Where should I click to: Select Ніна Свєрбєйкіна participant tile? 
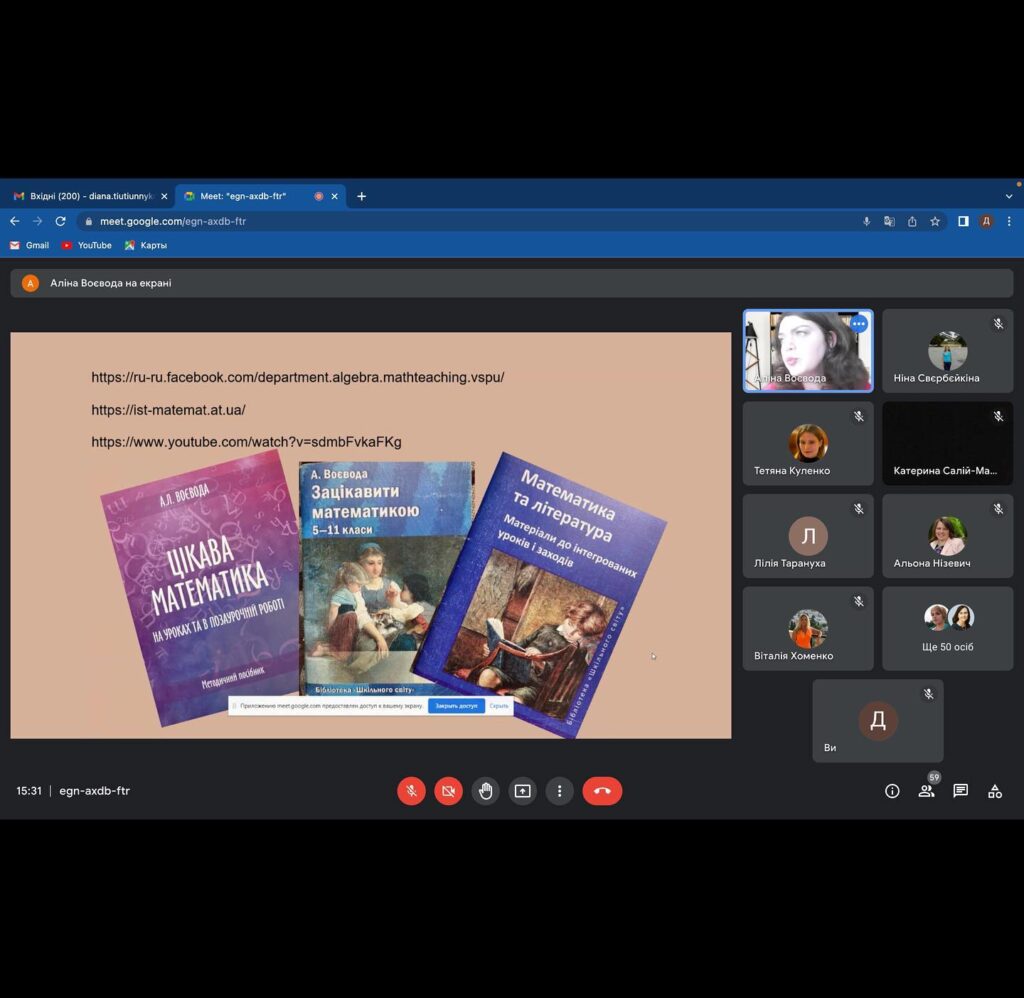click(948, 351)
